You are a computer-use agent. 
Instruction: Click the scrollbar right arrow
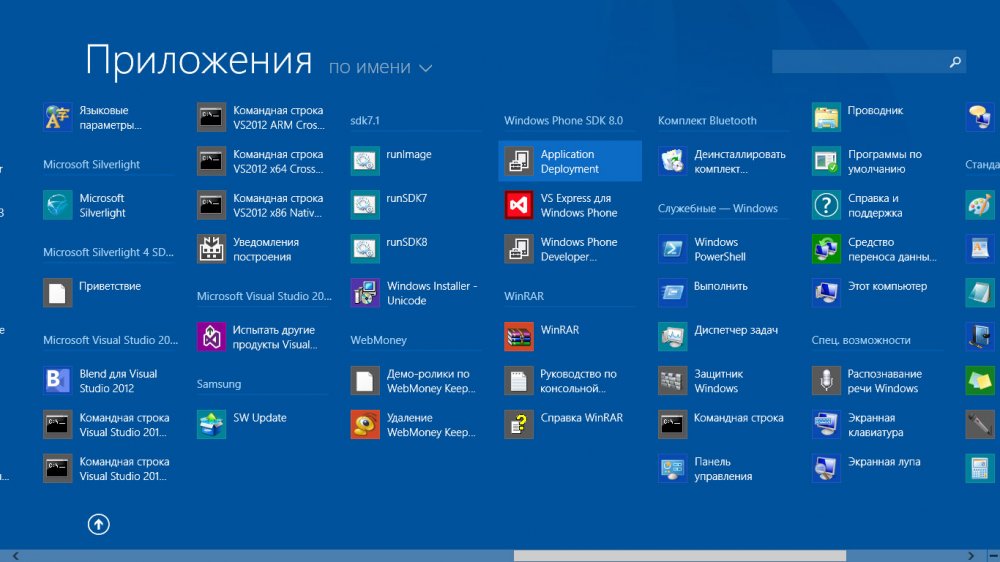coord(970,556)
